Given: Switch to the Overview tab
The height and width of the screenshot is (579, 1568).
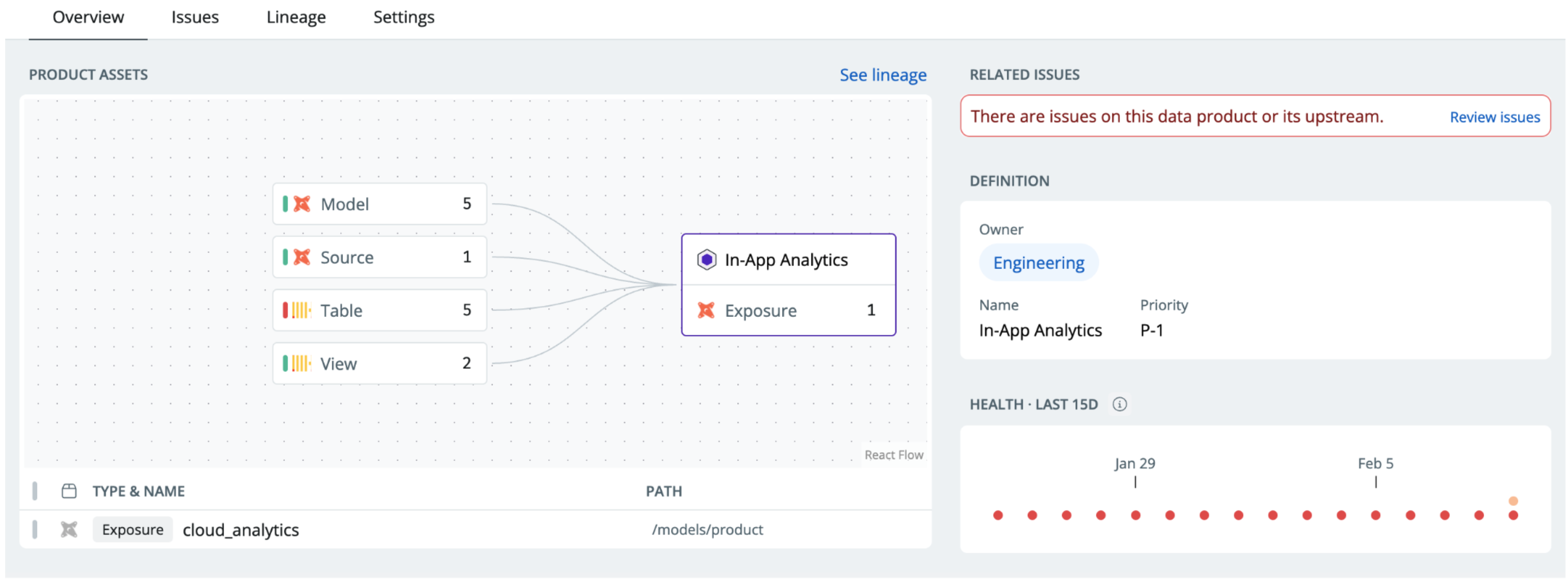Looking at the screenshot, I should 89,17.
